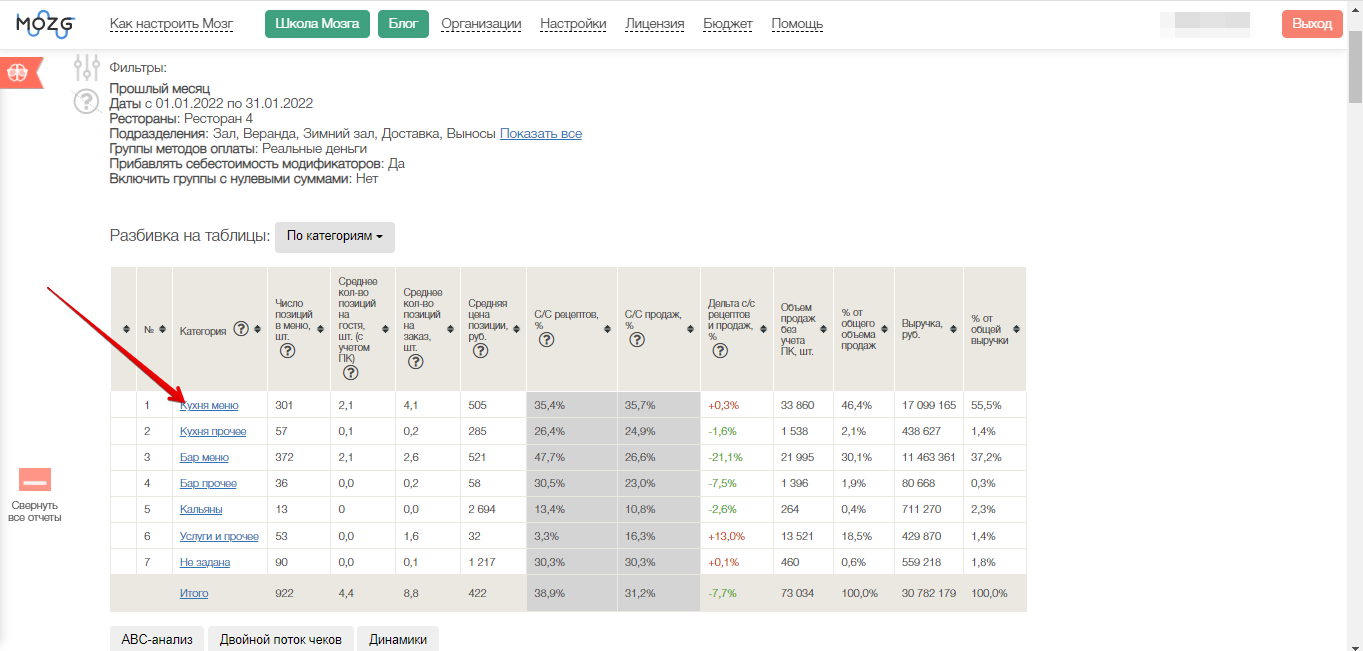Click the MOZG logo
Screen dimensions: 1363x651
click(x=45, y=24)
